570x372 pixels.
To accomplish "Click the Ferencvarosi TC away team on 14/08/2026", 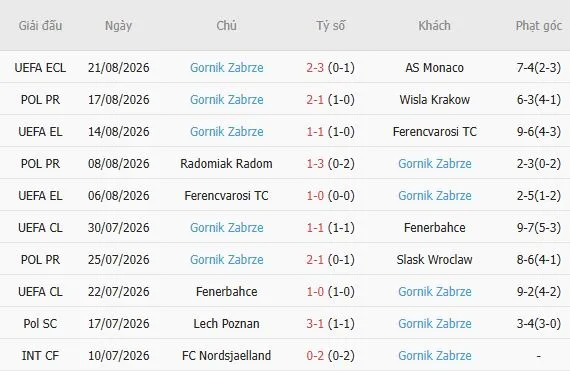I will tap(434, 132).
